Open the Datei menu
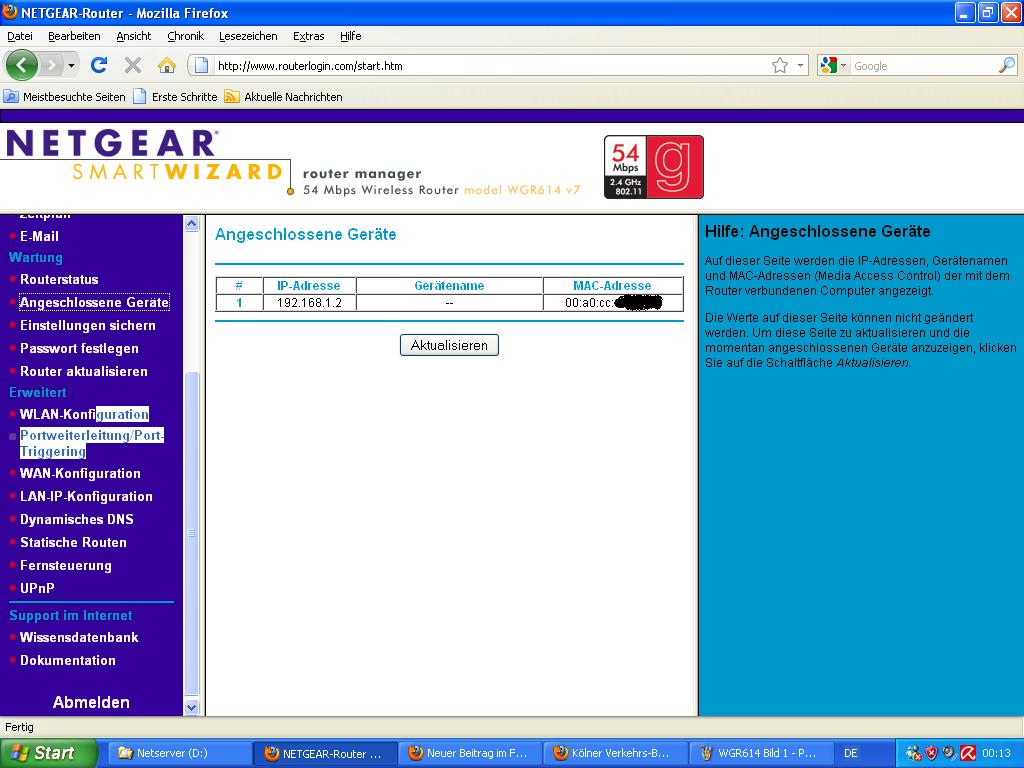Viewport: 1024px width, 768px height. click(20, 36)
